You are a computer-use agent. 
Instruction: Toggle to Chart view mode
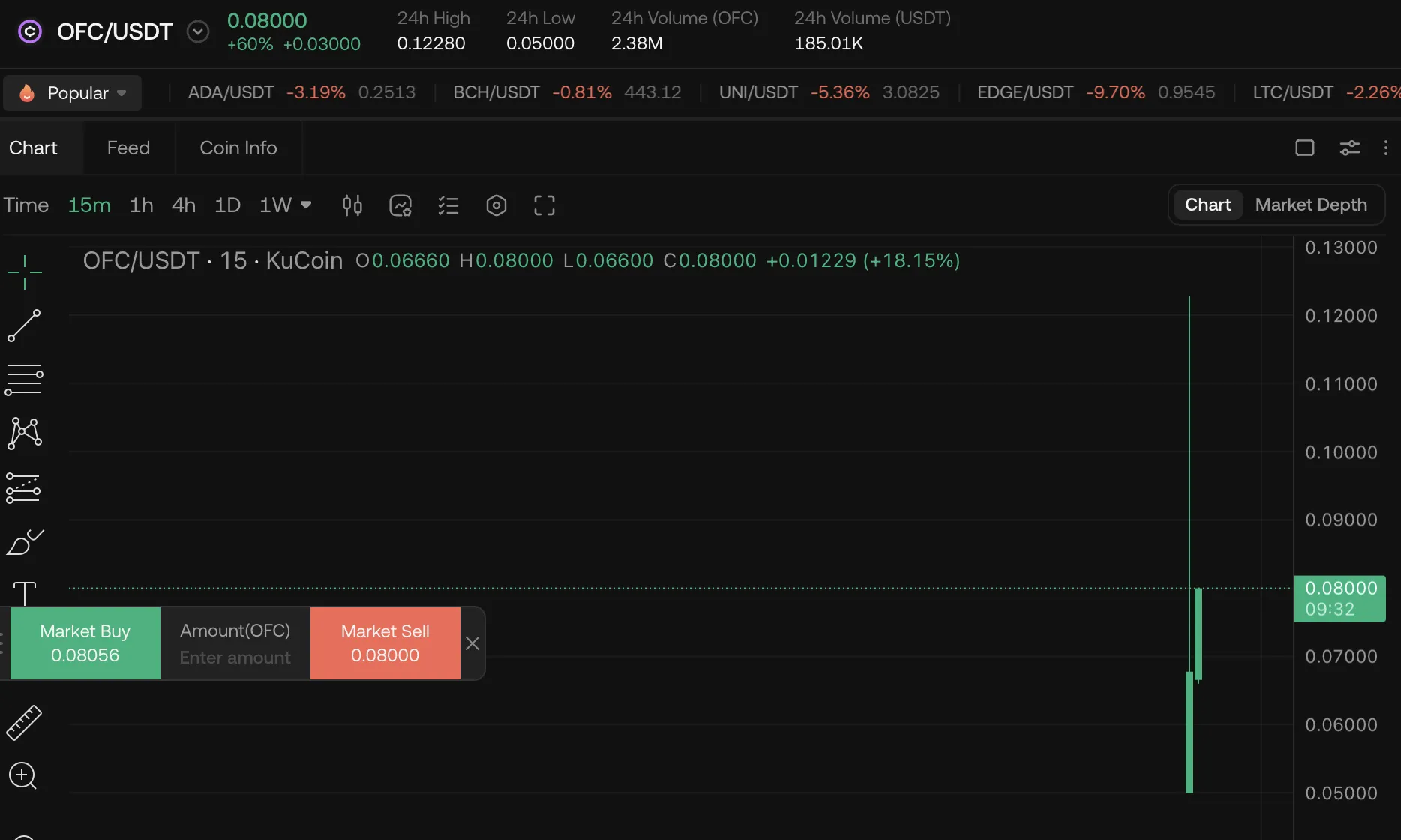point(1207,205)
